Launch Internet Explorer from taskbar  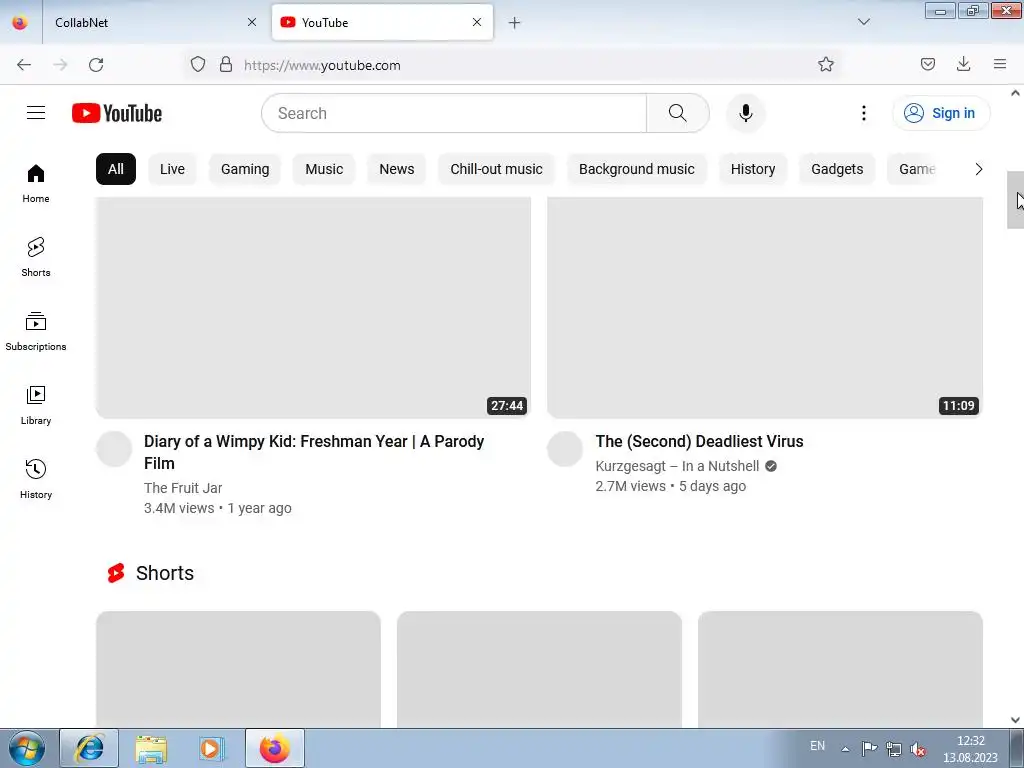click(x=89, y=748)
